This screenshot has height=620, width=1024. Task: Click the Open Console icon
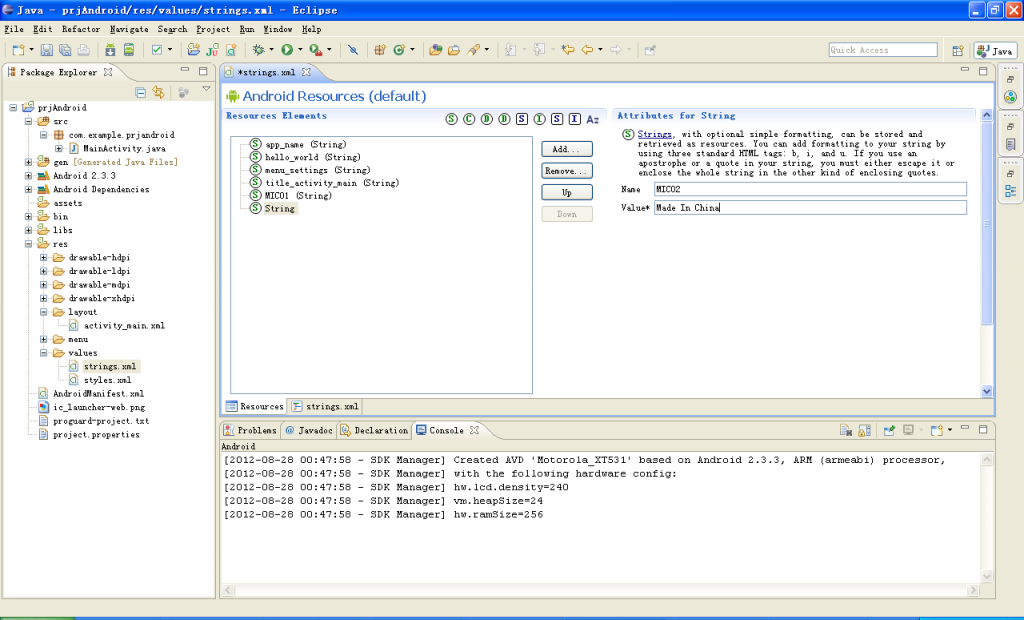[x=937, y=430]
